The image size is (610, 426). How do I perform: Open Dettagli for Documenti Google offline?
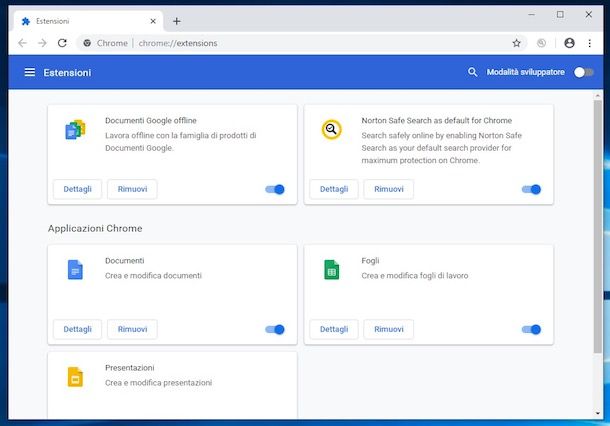77,189
